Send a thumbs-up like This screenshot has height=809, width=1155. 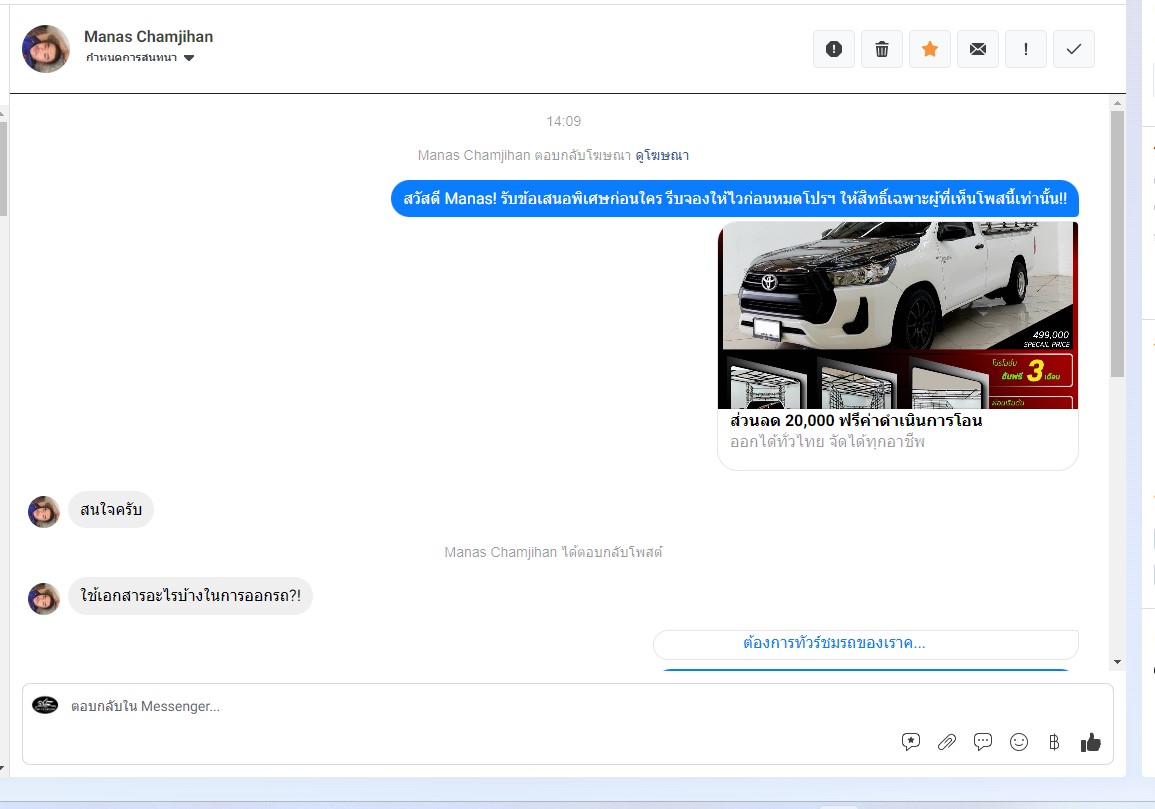pyautogui.click(x=1090, y=742)
